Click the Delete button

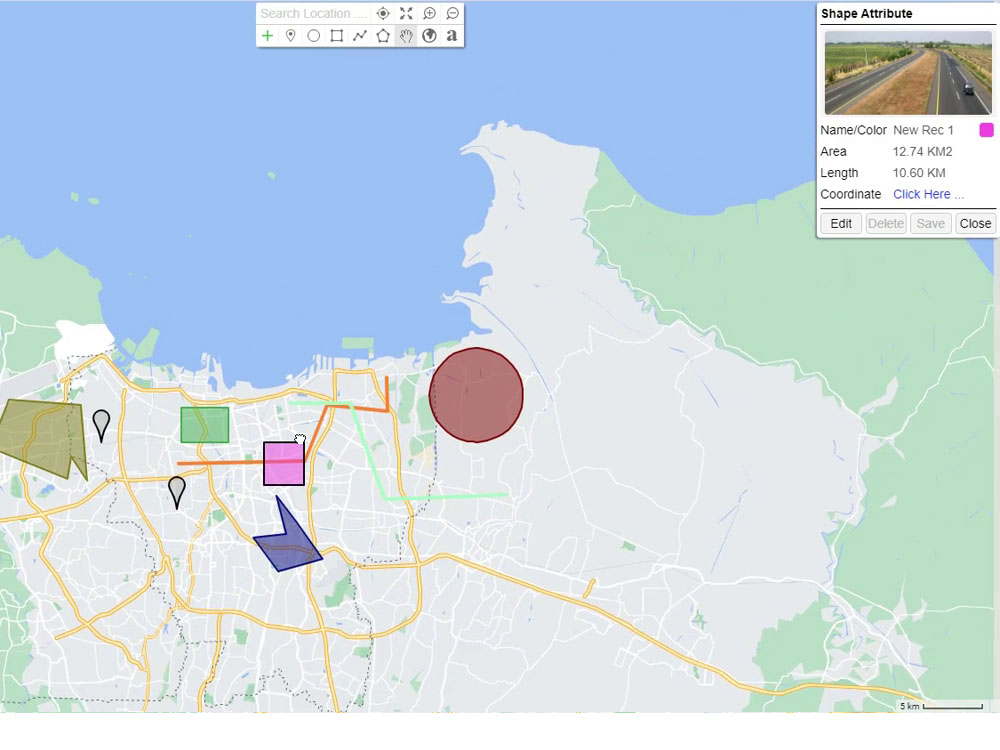pos(886,223)
